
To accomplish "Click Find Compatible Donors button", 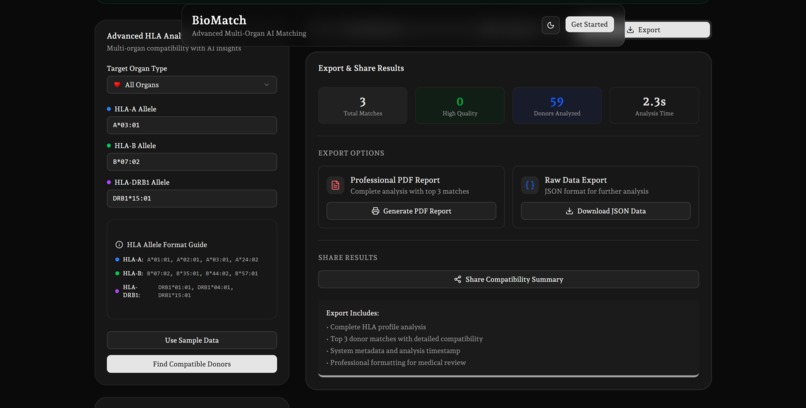I will (x=192, y=364).
